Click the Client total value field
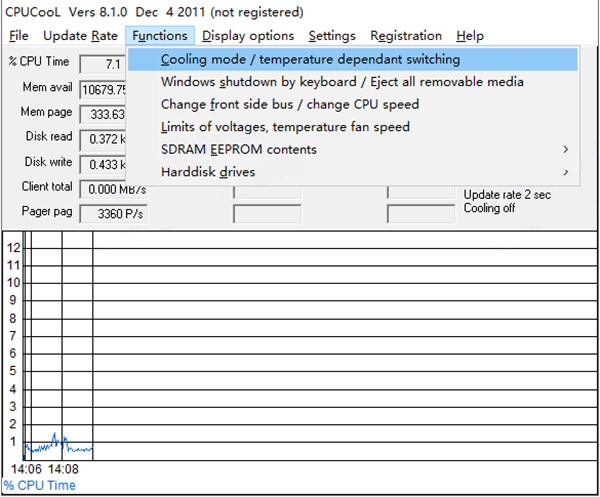This screenshot has width=600, height=497. tap(114, 189)
